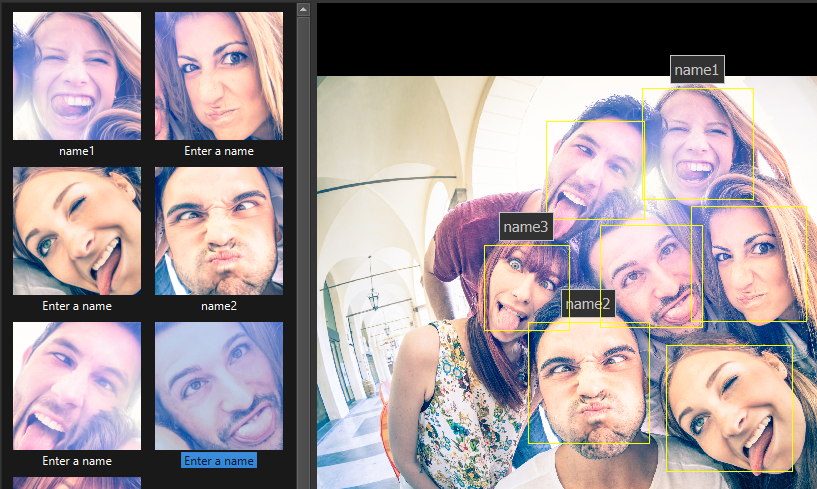Viewport: 817px width, 489px height.
Task: Click 'Enter a name' under tongue-out man thumbnail
Action: (77, 461)
